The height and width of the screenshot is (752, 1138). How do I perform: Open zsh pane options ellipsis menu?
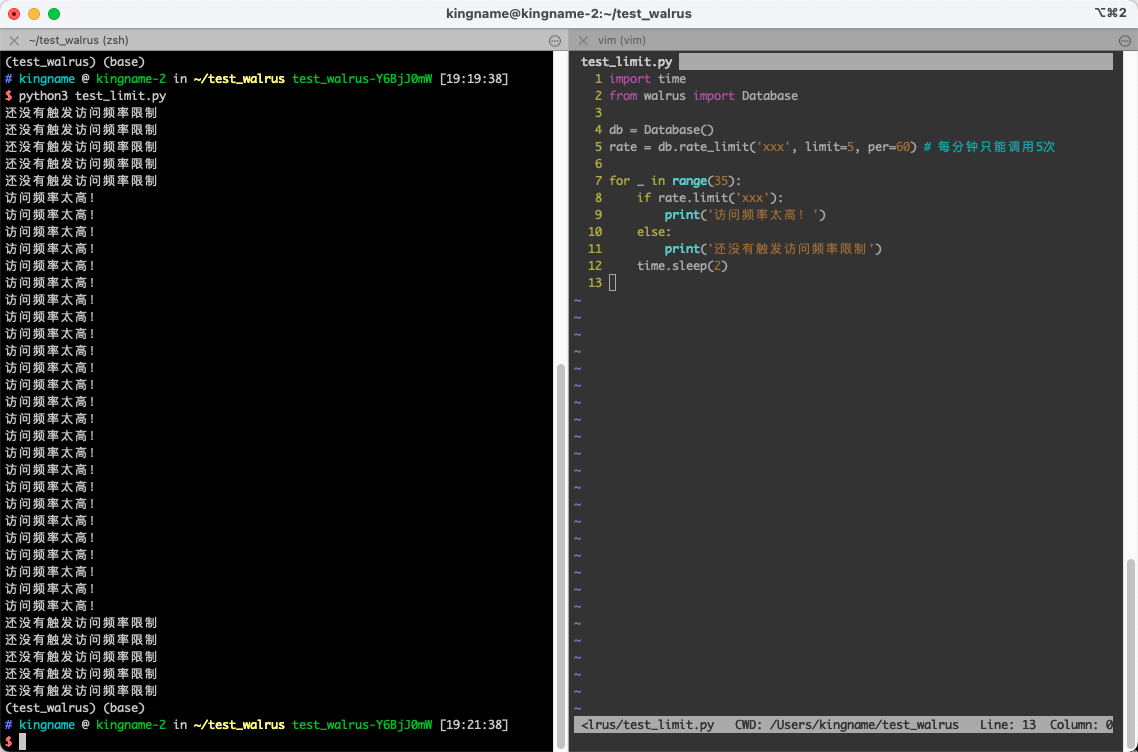pos(555,41)
